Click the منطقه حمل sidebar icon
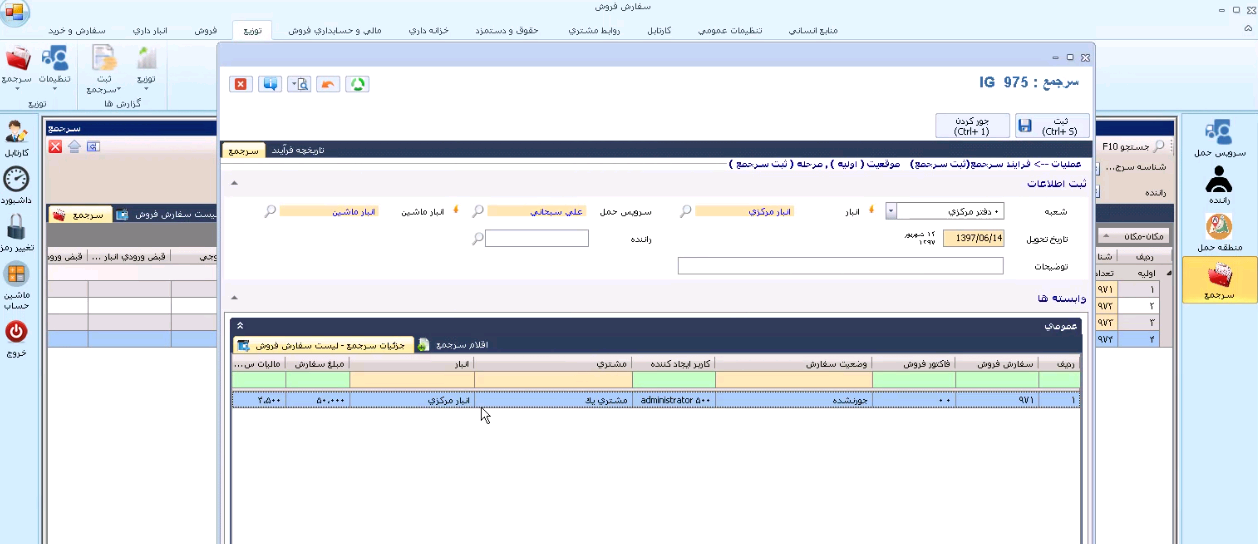This screenshot has width=1258, height=544. click(1218, 233)
